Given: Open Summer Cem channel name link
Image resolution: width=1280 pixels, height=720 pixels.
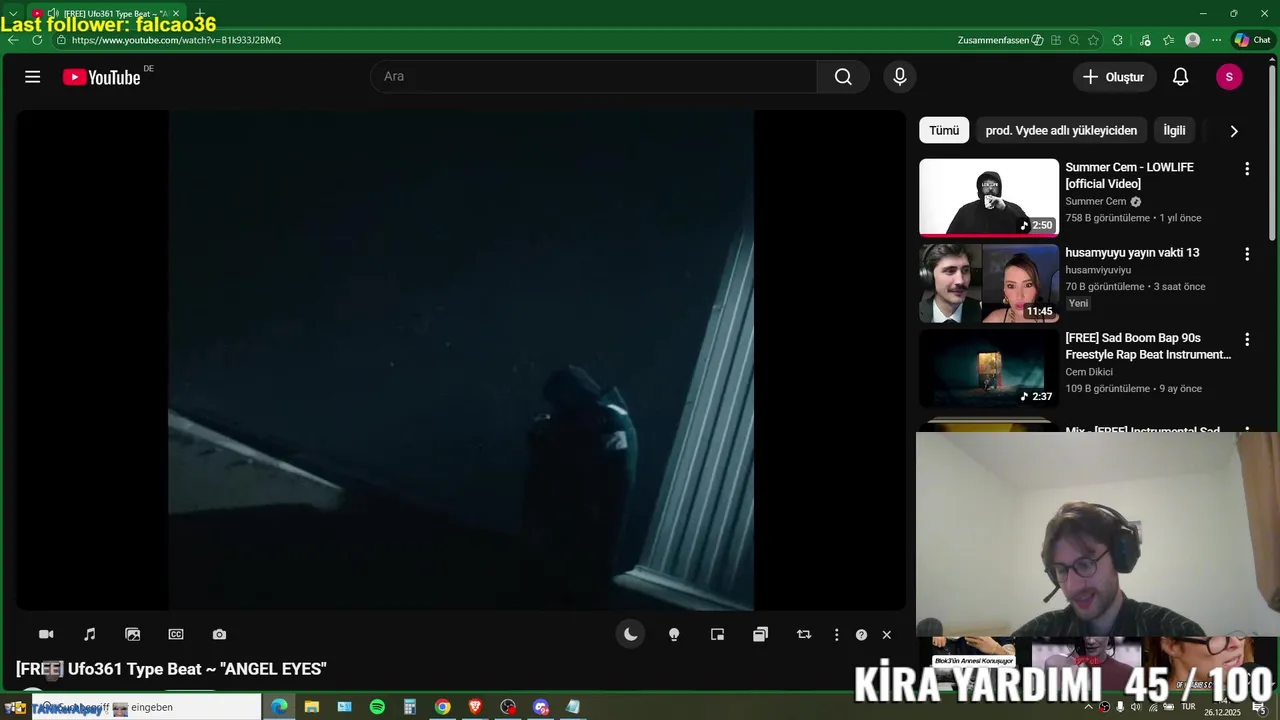Looking at the screenshot, I should pos(1095,201).
